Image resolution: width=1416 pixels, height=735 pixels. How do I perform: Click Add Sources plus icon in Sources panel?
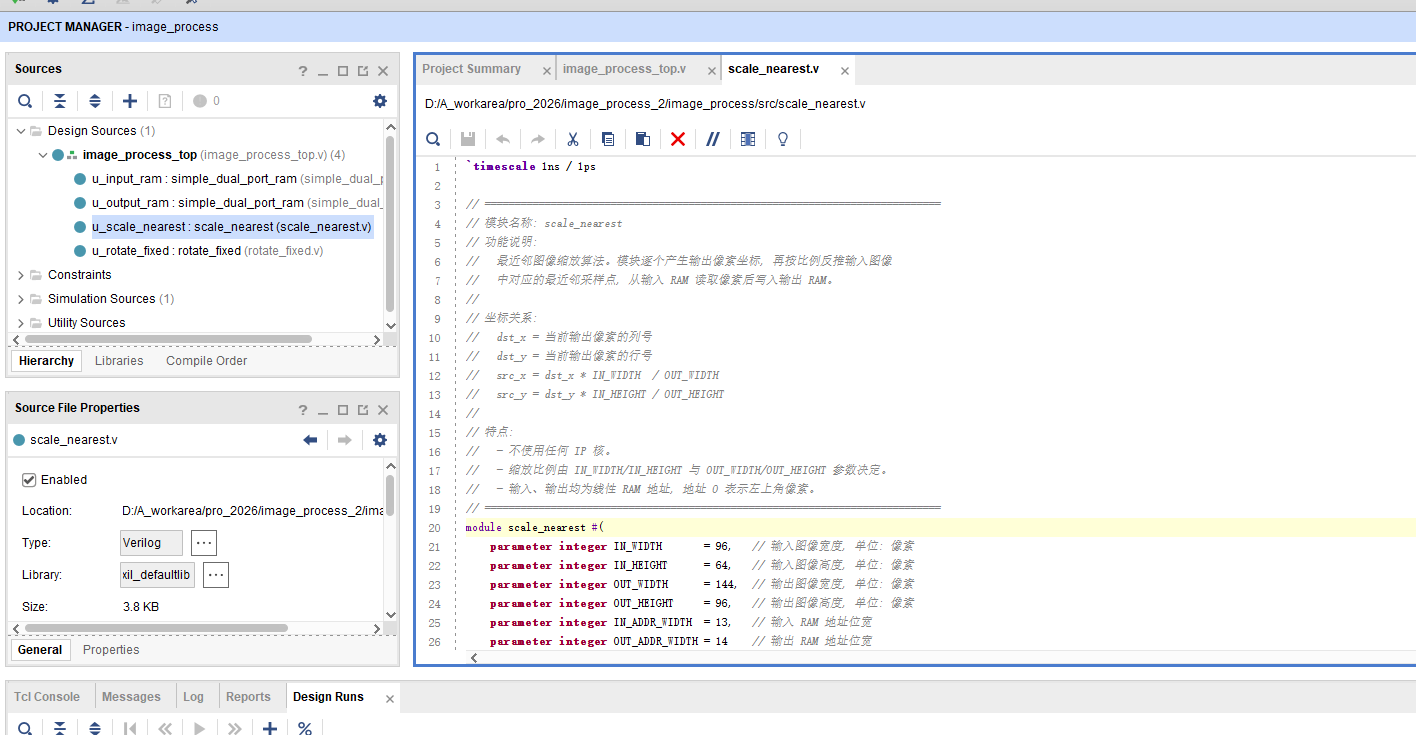130,101
